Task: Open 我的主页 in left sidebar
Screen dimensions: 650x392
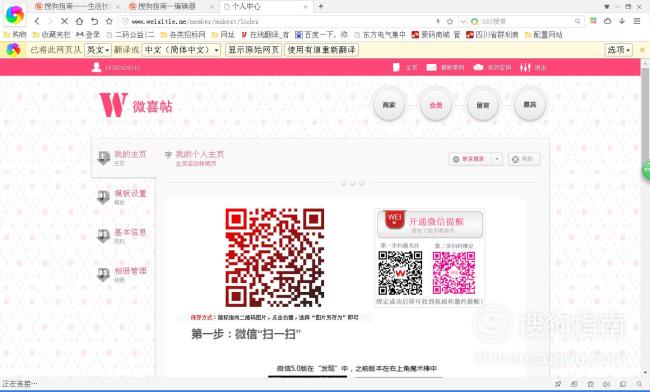Action: 124,158
